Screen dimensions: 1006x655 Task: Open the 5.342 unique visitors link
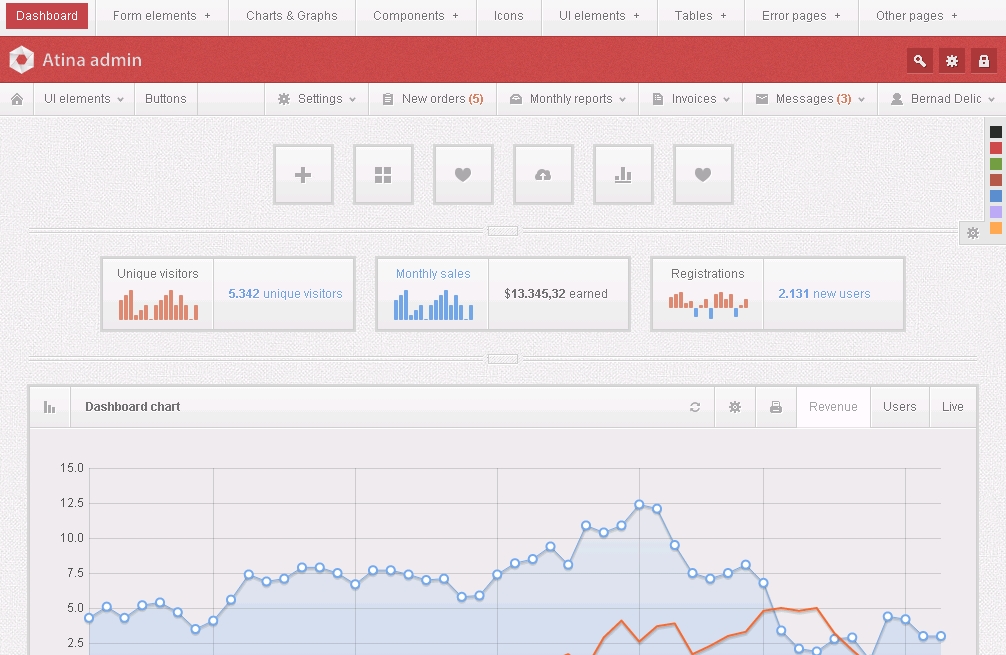(285, 294)
